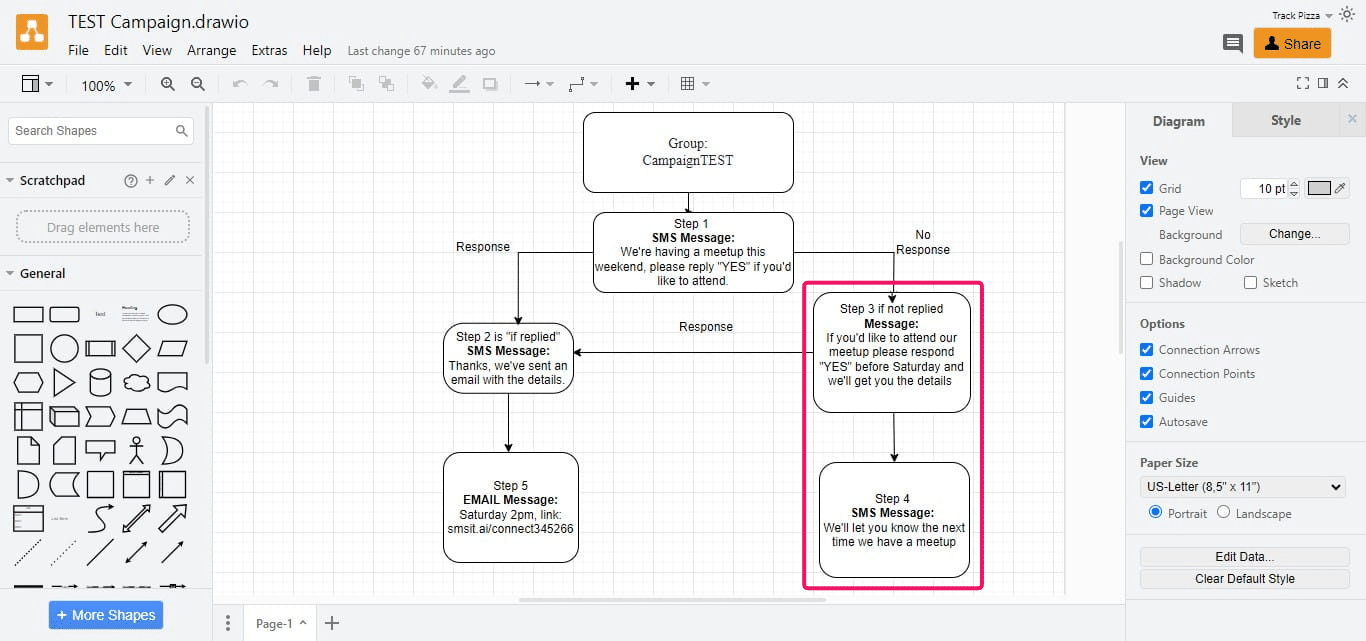Click the comments icon near Share

coord(1232,44)
